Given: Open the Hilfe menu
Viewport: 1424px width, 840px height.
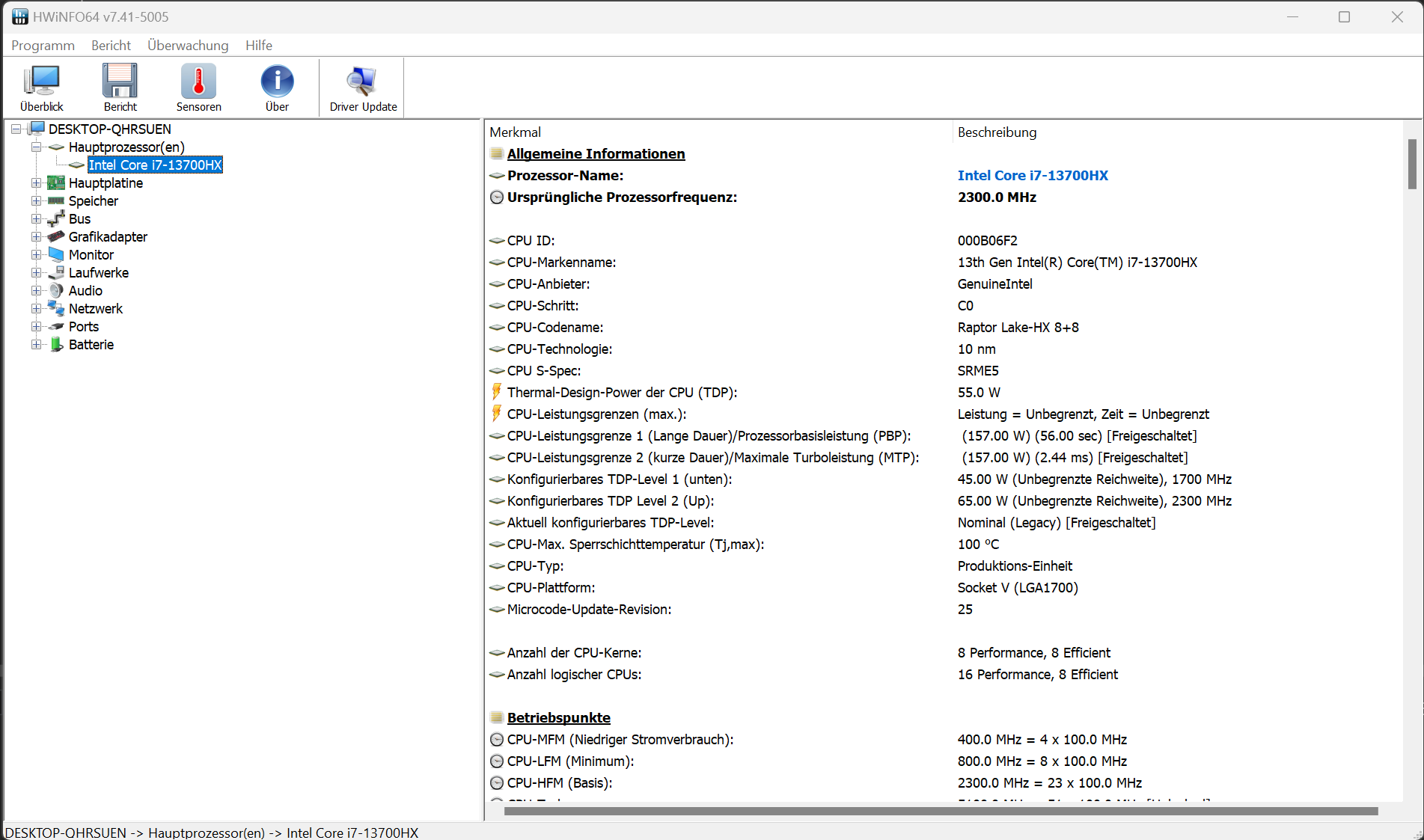Looking at the screenshot, I should (x=259, y=46).
